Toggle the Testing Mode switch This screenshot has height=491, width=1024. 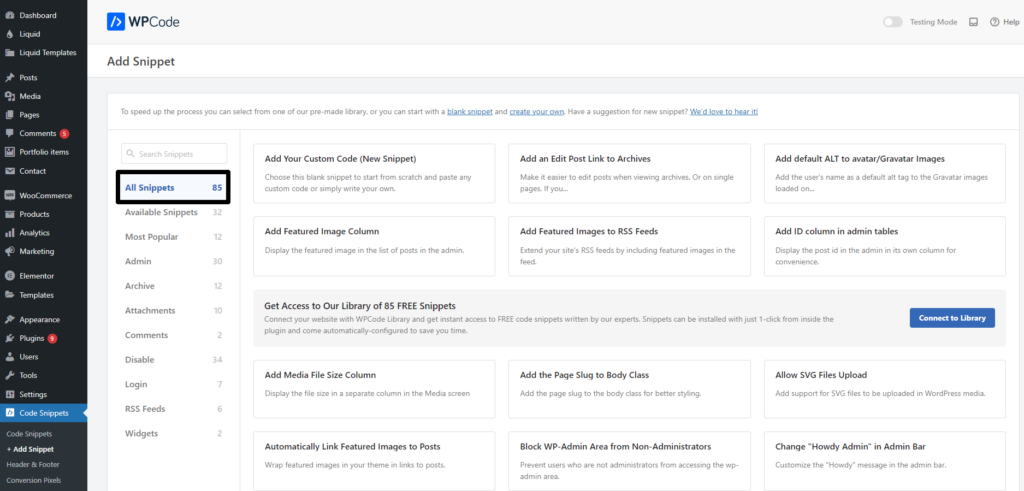892,22
